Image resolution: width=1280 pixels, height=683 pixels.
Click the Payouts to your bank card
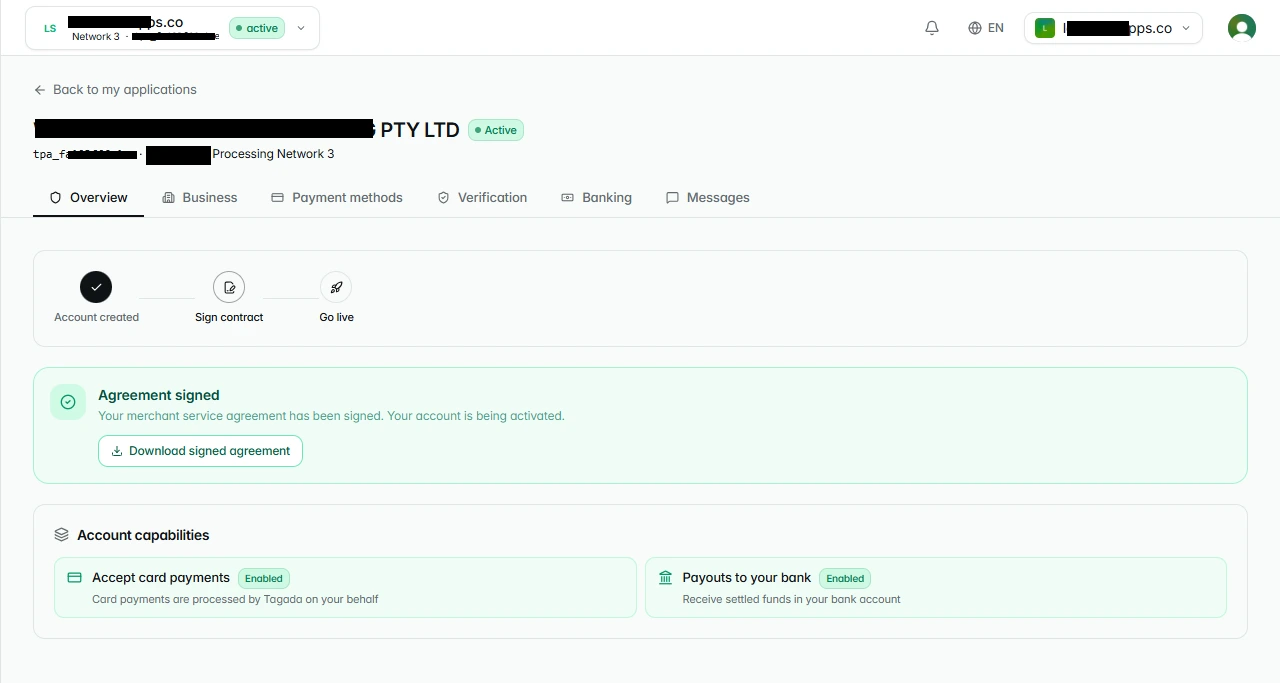[936, 587]
